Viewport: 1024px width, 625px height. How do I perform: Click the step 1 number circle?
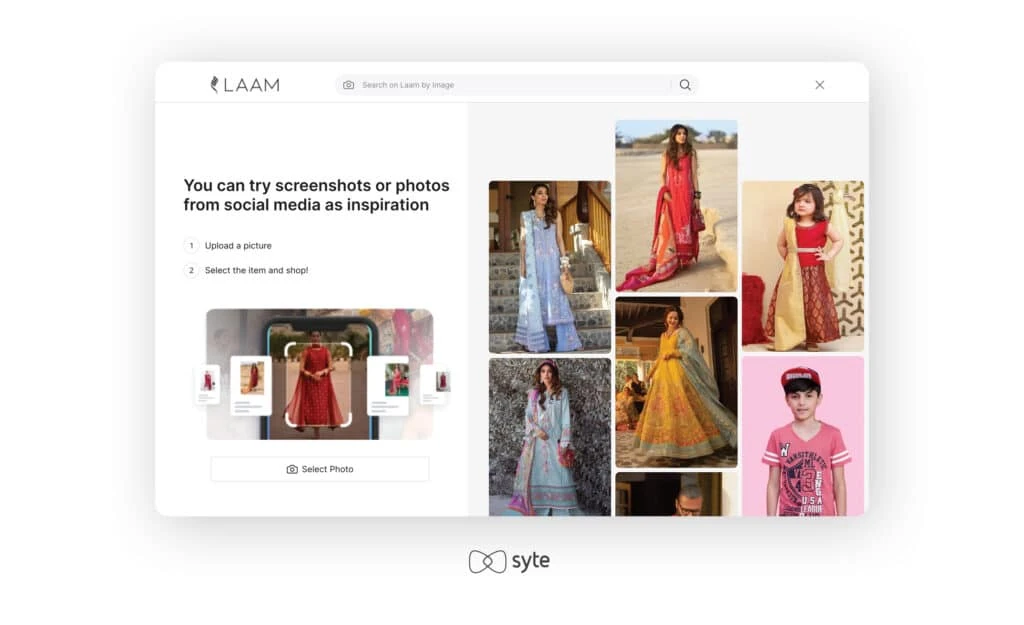pyautogui.click(x=191, y=245)
